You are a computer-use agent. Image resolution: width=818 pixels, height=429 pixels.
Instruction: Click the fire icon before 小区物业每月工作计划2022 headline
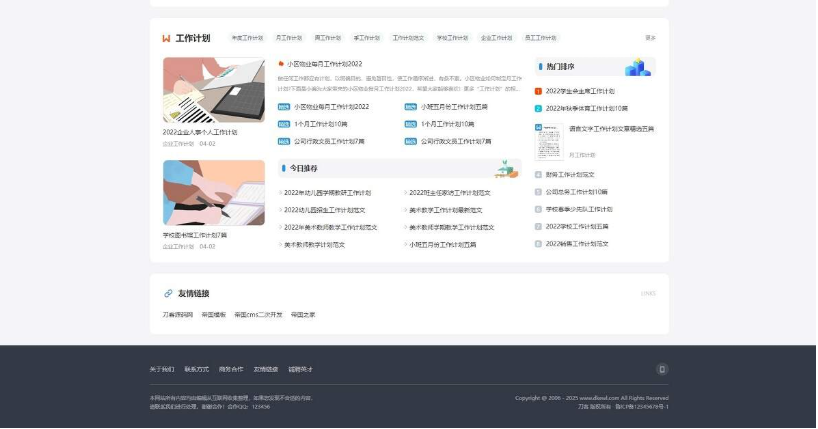pos(281,64)
